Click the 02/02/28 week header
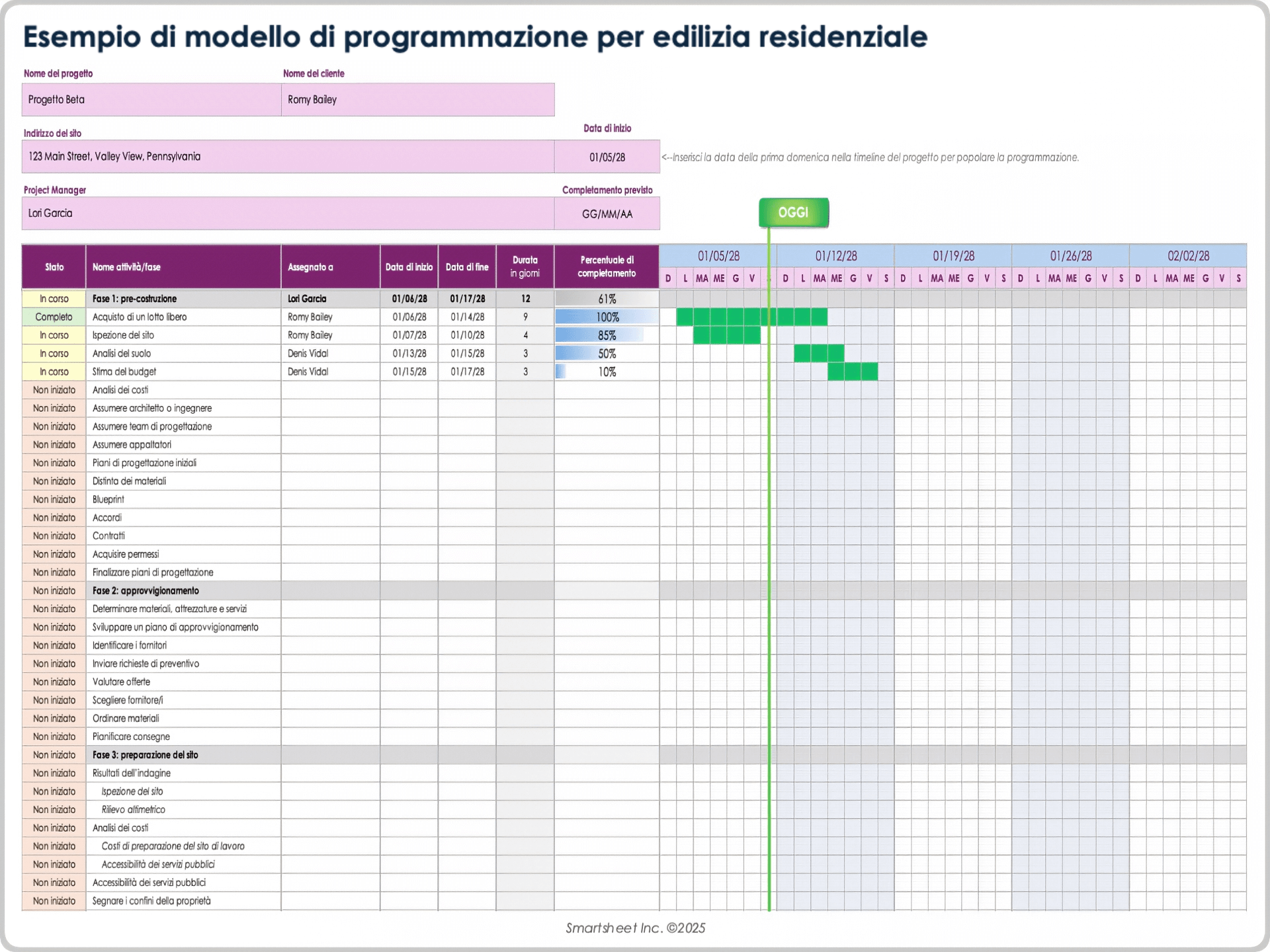This screenshot has height=952, width=1270. point(1188,256)
